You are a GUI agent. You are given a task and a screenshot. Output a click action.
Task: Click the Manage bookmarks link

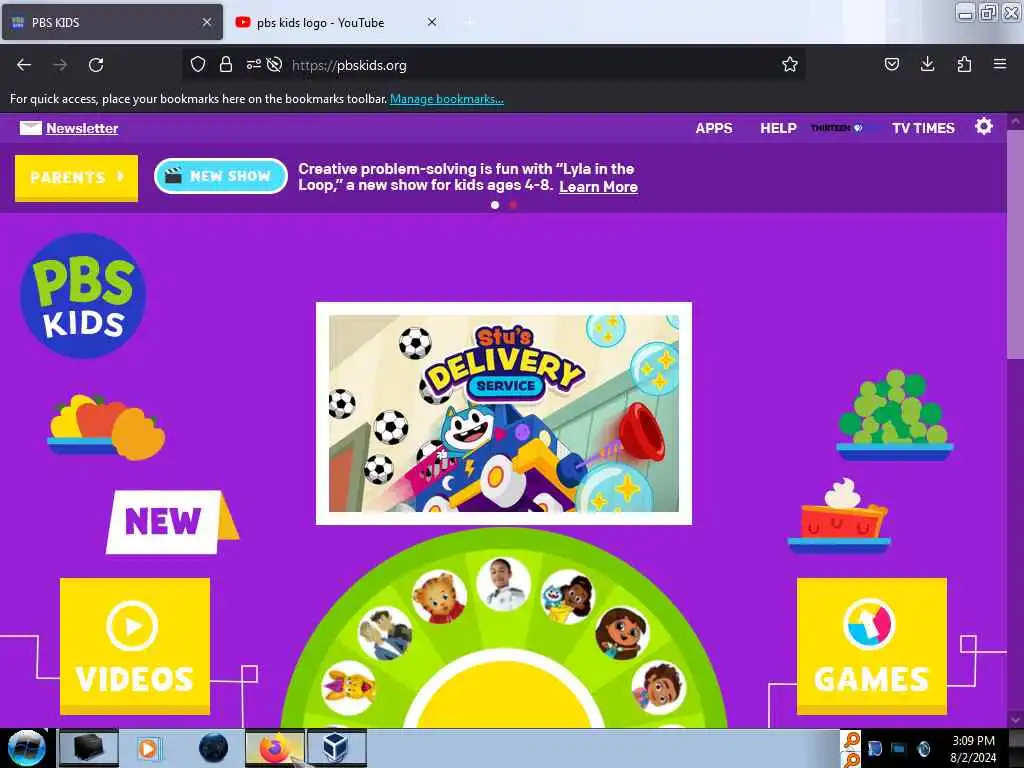447,99
